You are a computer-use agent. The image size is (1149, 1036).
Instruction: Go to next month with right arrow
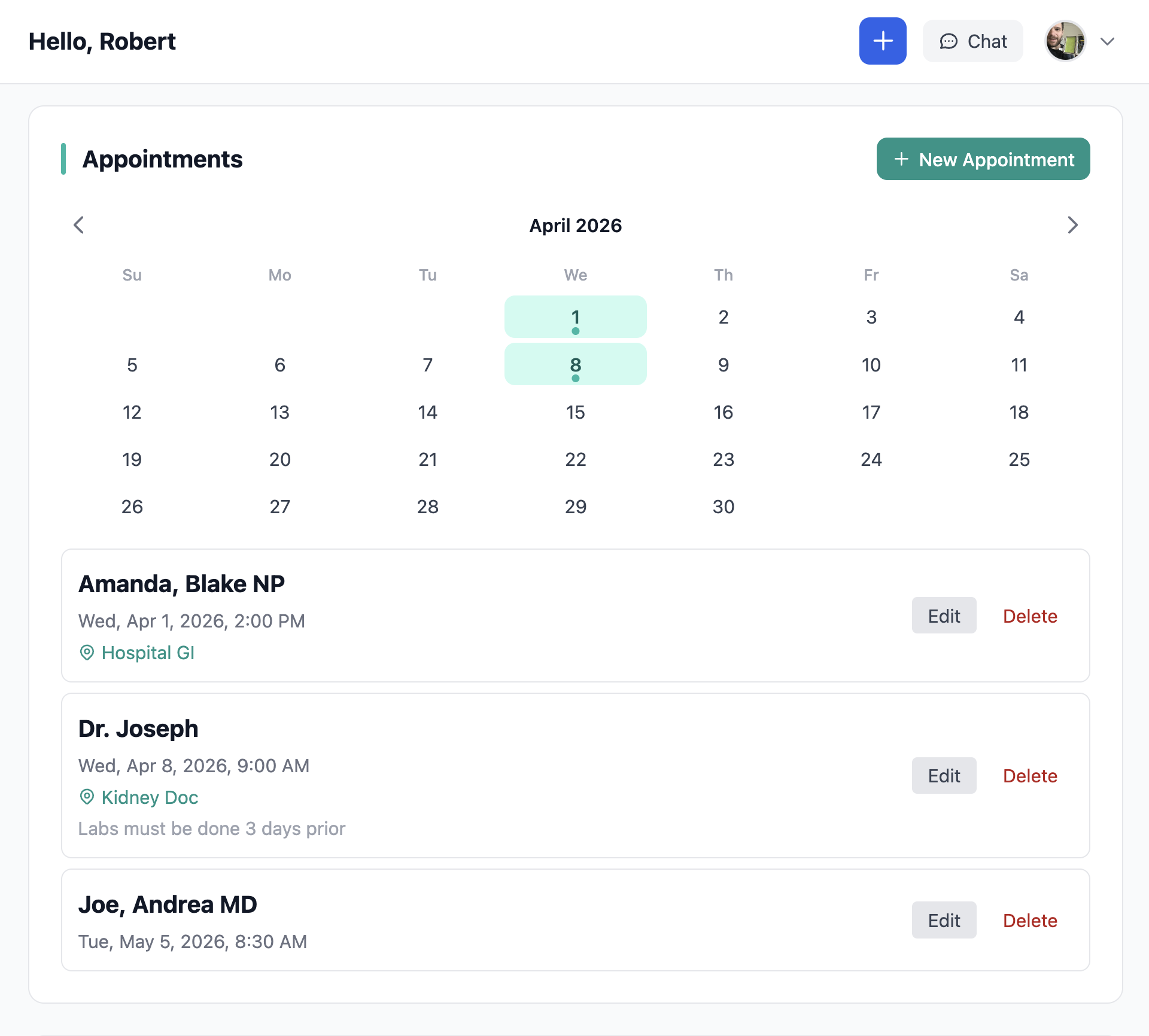[1072, 225]
